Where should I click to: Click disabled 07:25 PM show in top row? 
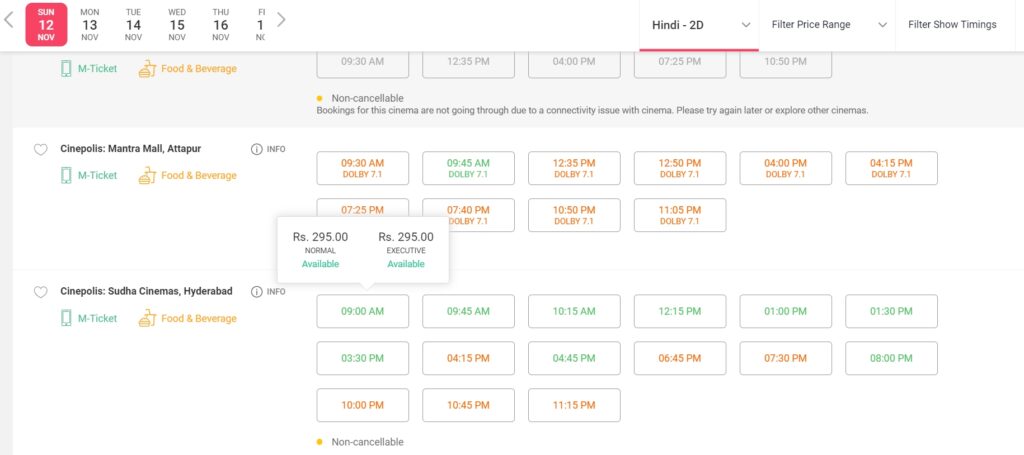point(680,63)
